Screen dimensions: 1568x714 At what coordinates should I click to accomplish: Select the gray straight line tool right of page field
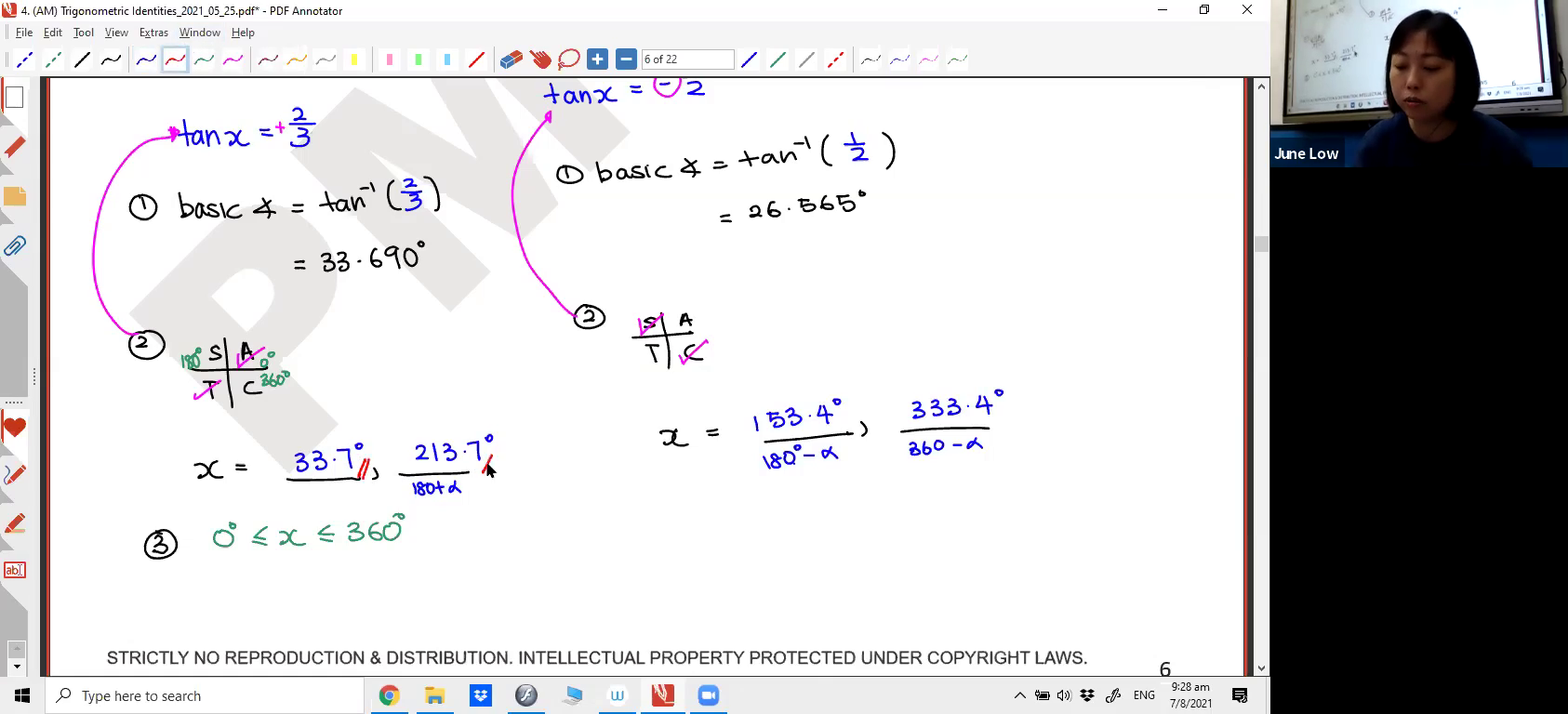coord(806,59)
